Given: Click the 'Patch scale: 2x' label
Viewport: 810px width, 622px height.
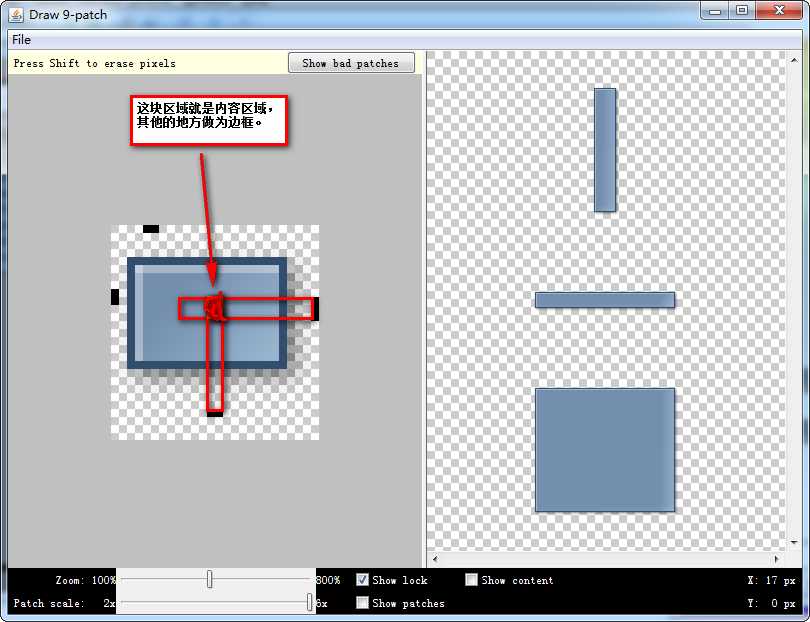Looking at the screenshot, I should point(65,603).
